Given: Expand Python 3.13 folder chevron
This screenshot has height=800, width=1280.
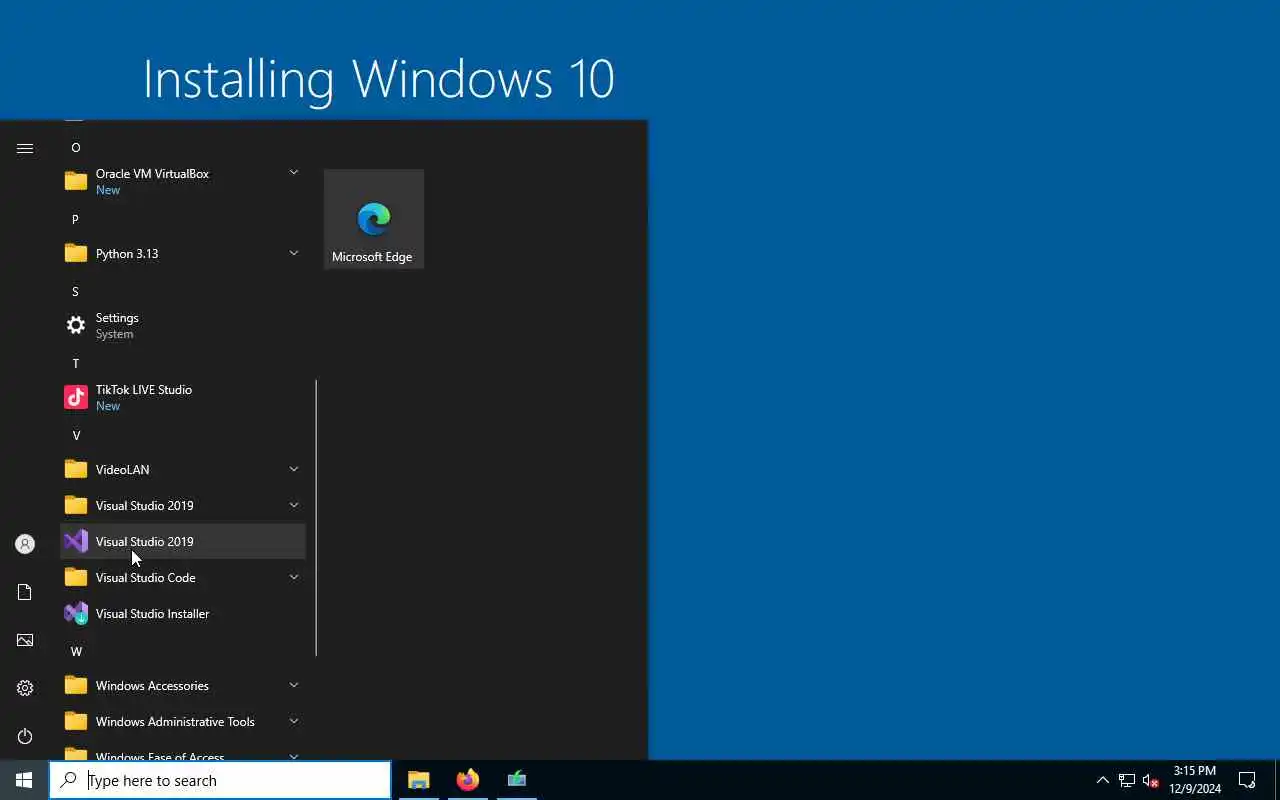Looking at the screenshot, I should point(294,253).
